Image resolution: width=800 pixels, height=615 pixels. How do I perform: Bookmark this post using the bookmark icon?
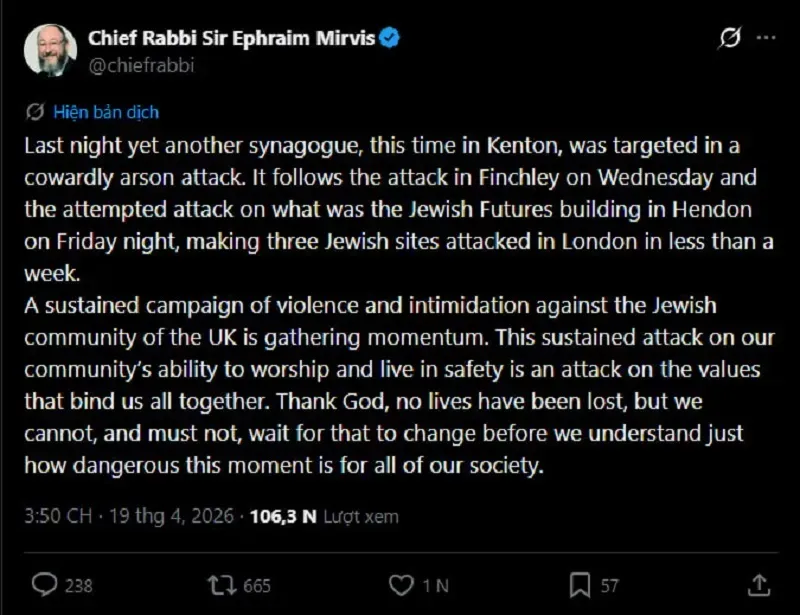[579, 584]
